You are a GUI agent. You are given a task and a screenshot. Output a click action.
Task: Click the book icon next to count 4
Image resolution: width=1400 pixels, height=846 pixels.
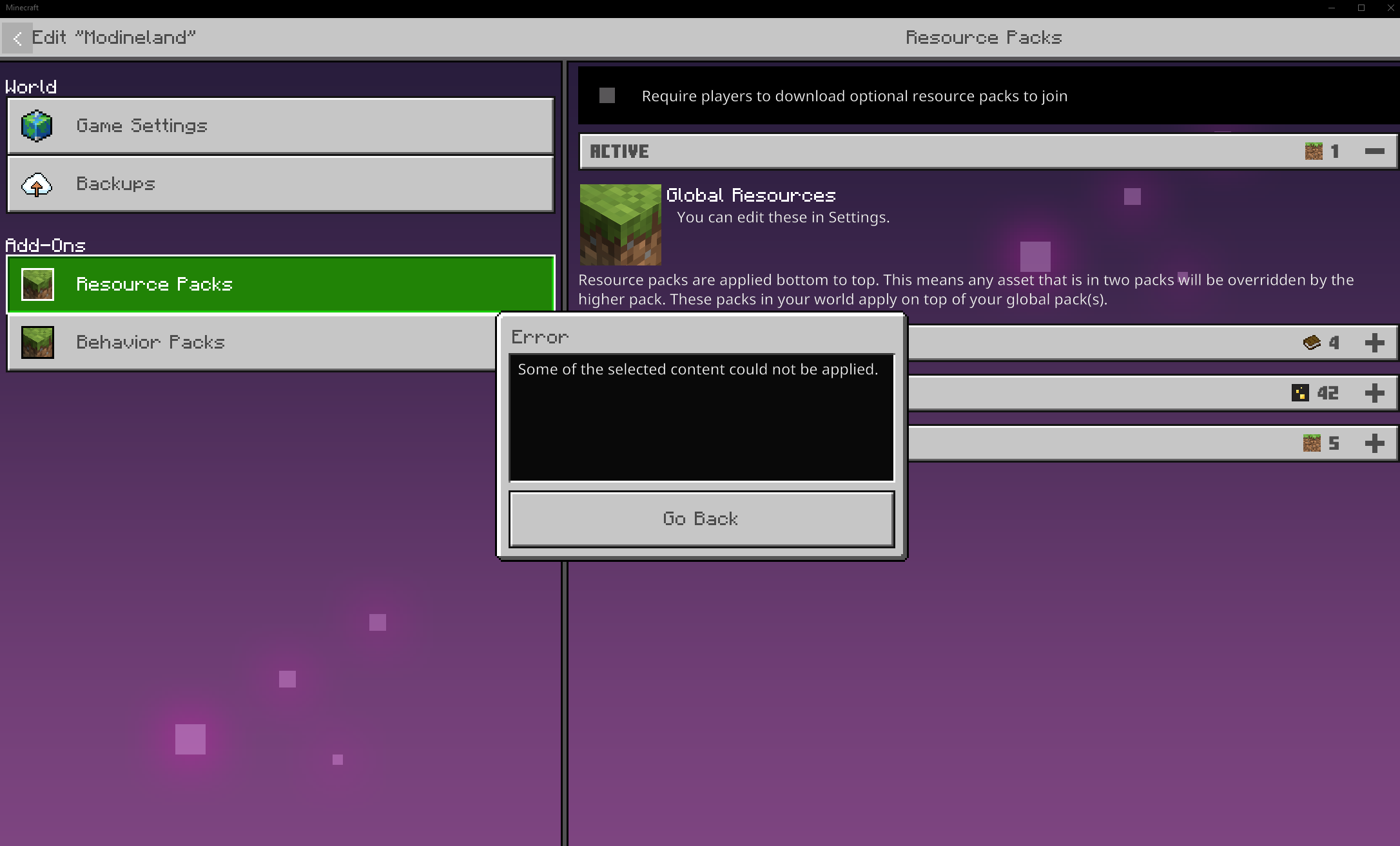[1312, 342]
